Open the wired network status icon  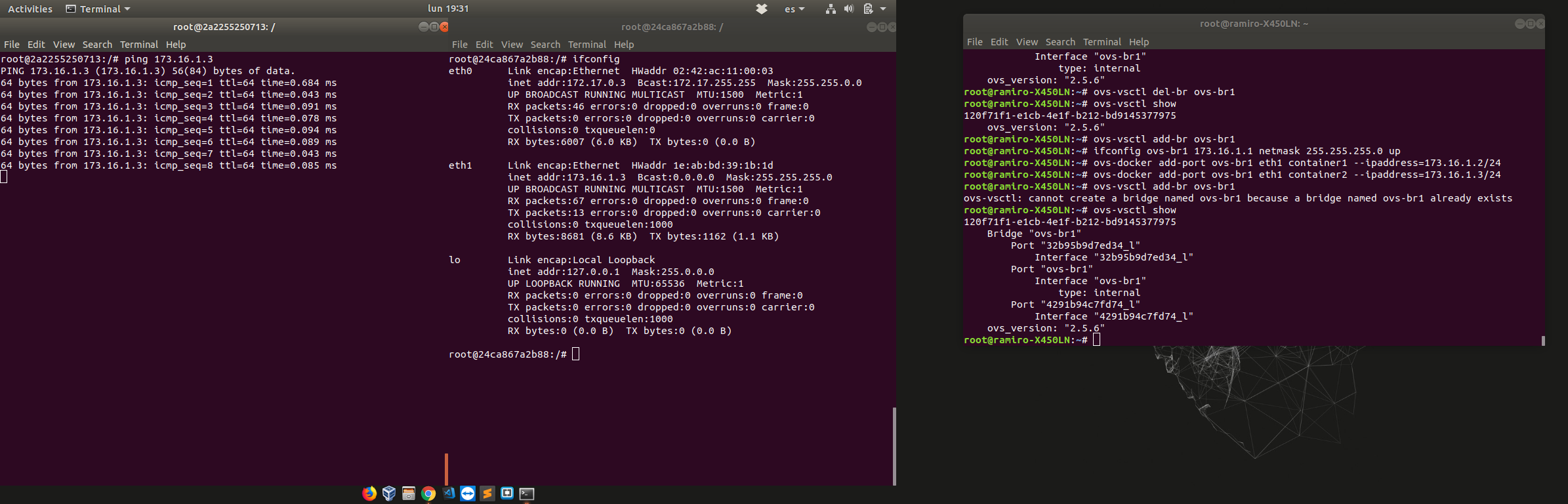click(831, 9)
